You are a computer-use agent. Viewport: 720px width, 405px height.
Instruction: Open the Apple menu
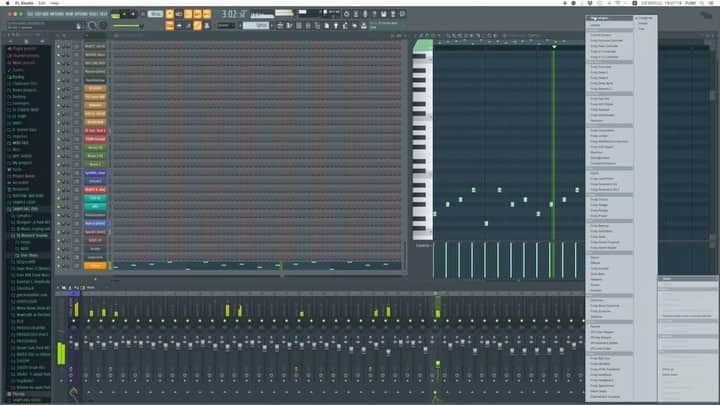click(7, 3)
